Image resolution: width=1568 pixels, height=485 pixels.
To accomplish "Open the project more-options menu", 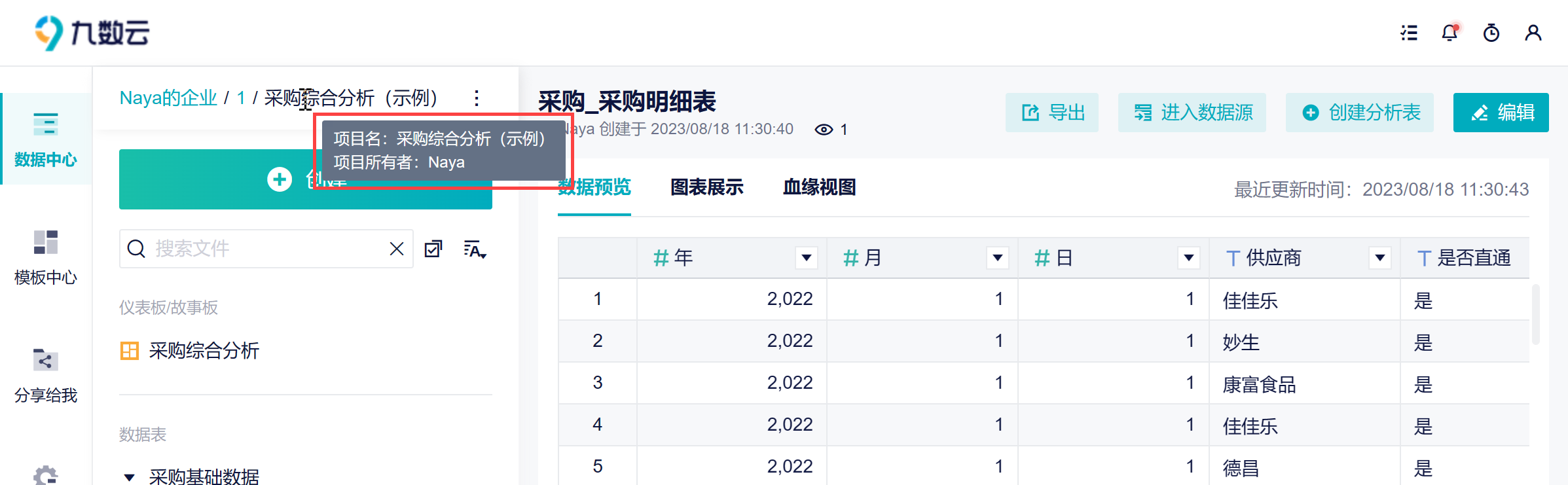I will (477, 98).
